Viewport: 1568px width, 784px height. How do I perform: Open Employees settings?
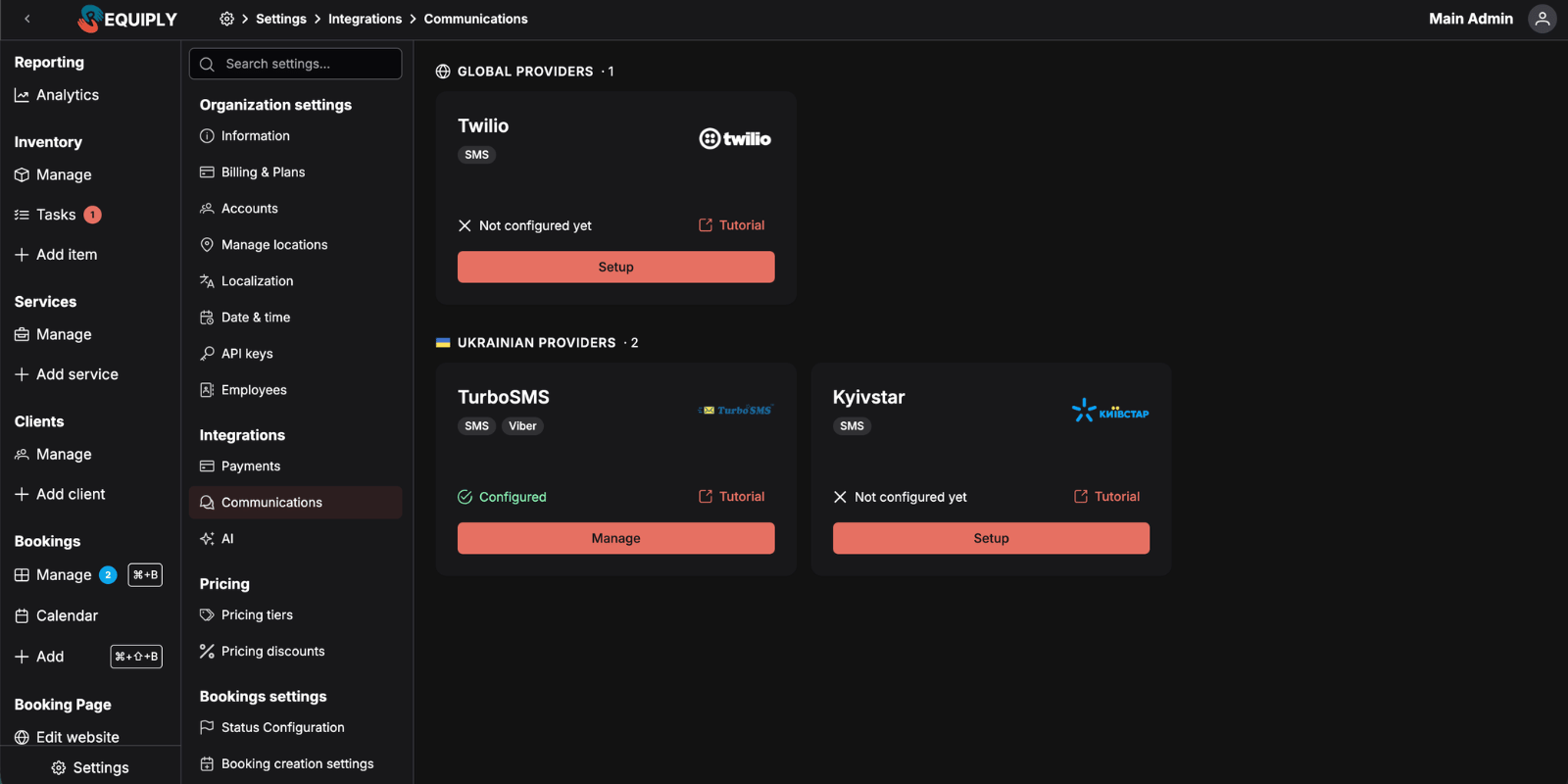(x=295, y=390)
